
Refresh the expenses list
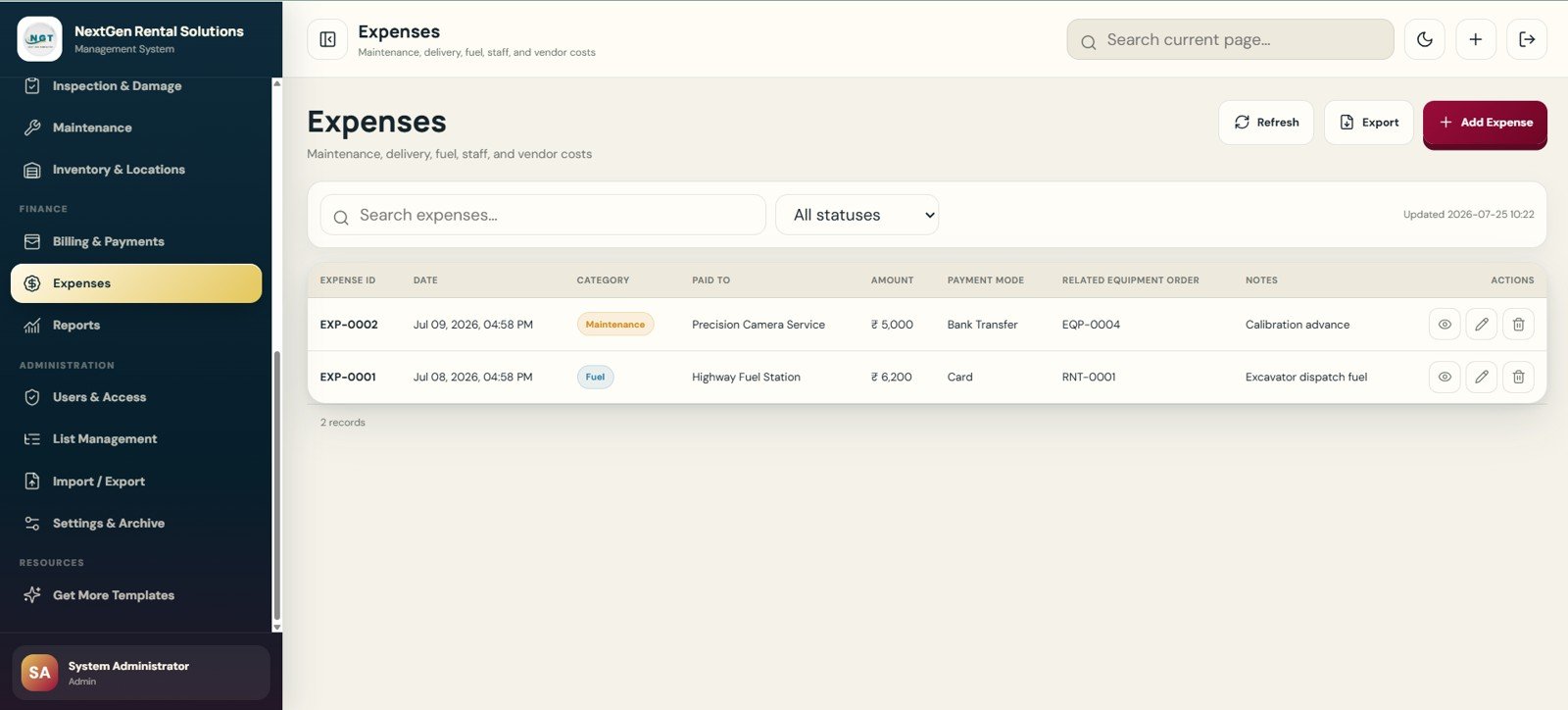click(1266, 123)
